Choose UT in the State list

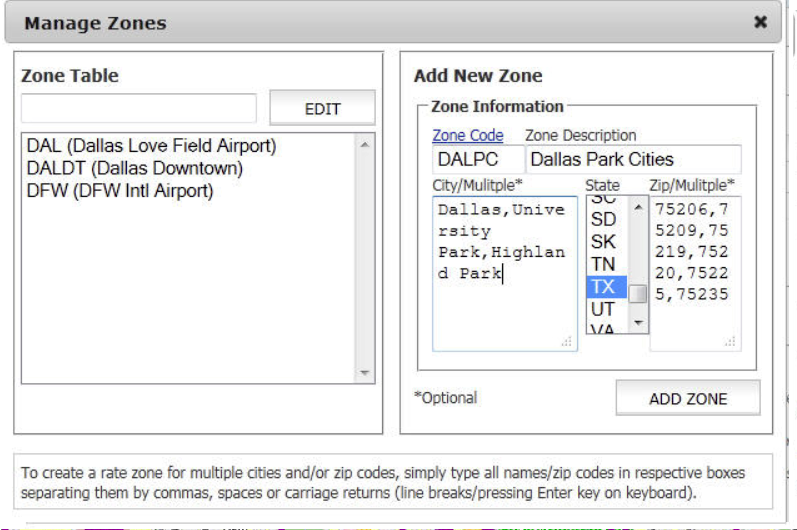[604, 310]
